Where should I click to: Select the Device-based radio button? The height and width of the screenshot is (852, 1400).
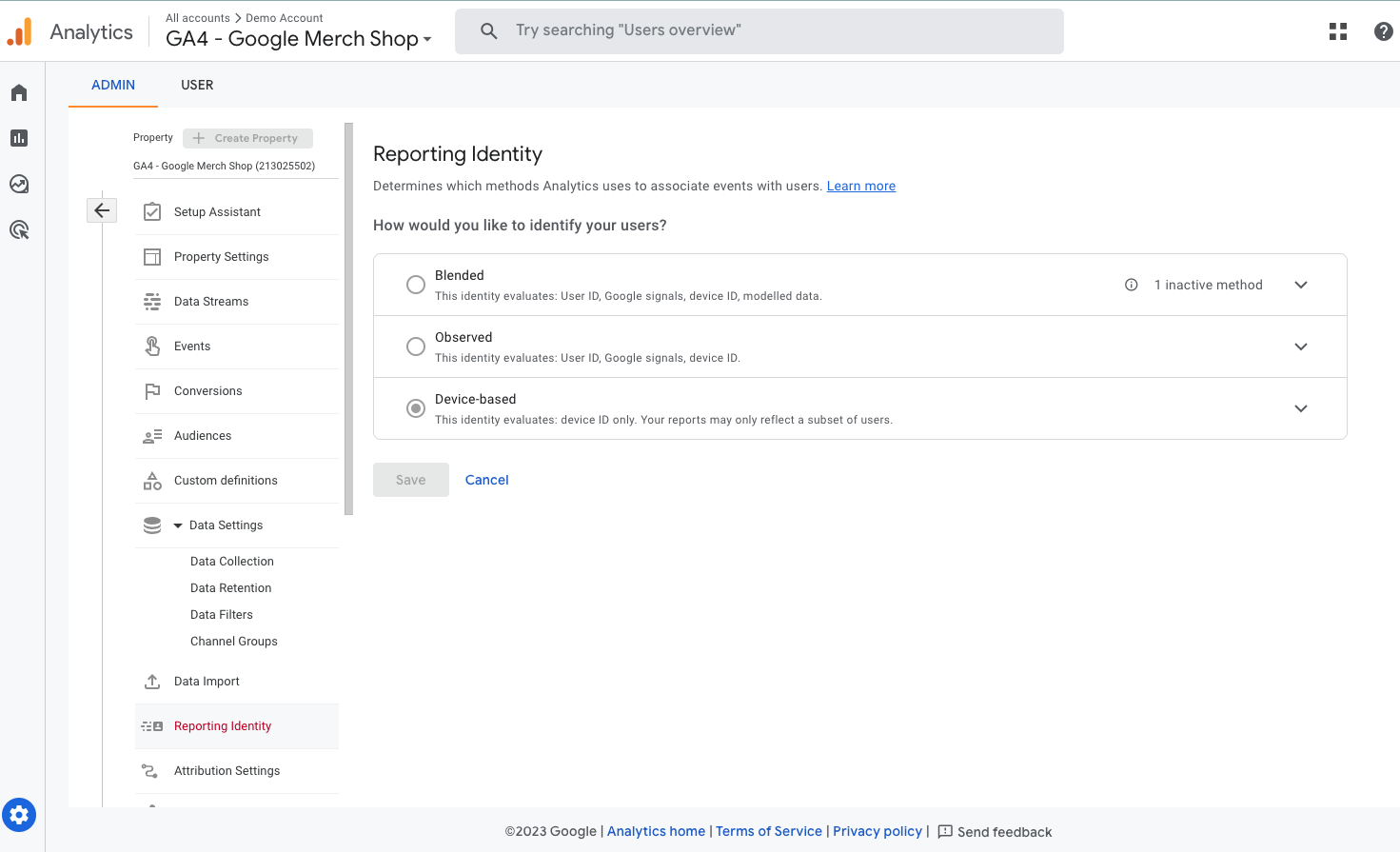pyautogui.click(x=416, y=408)
